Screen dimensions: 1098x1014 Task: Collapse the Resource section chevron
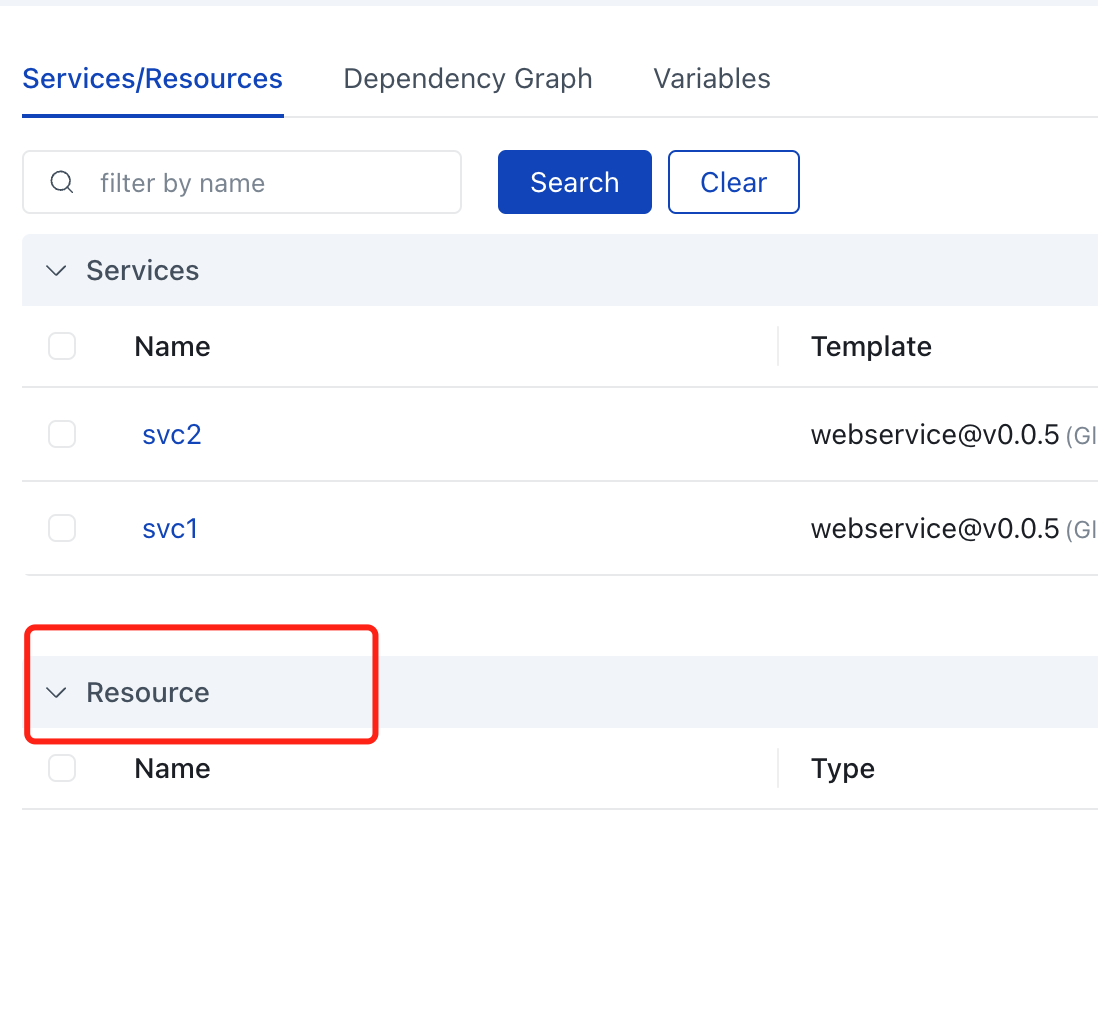[56, 692]
